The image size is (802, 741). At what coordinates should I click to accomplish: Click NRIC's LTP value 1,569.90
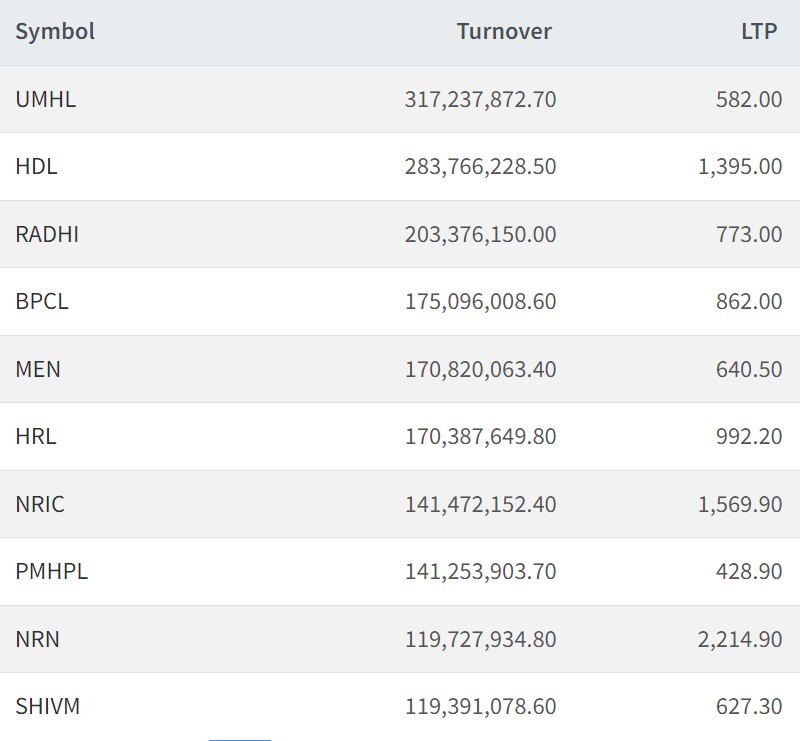tap(740, 504)
